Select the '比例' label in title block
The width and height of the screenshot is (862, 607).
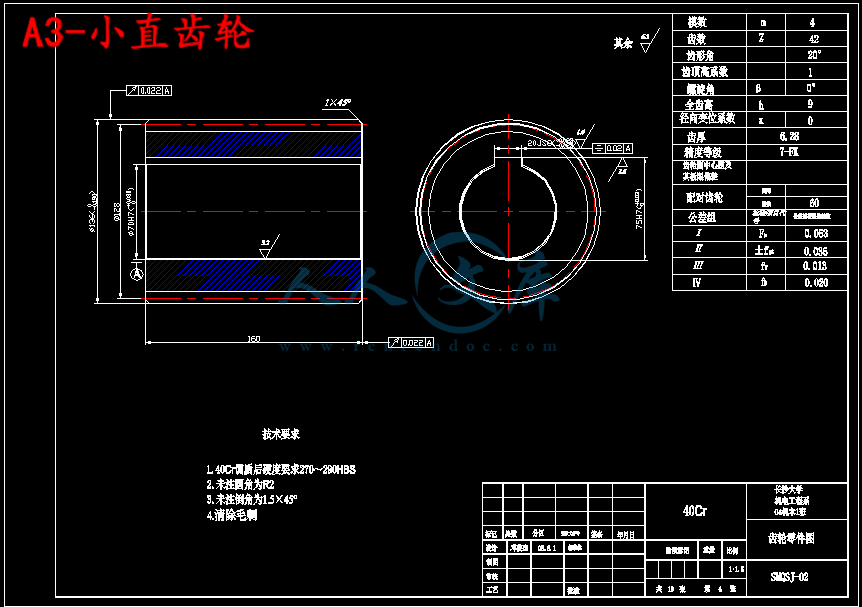[732, 550]
